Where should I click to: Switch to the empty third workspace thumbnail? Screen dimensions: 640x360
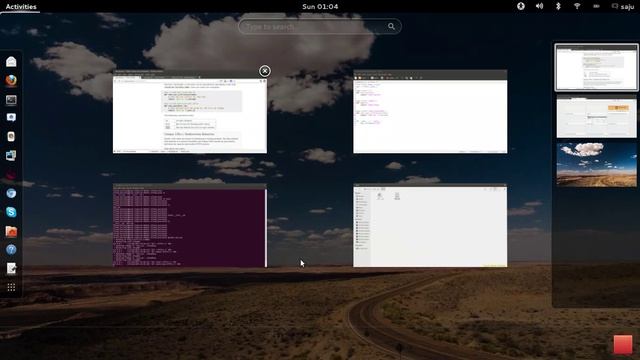click(596, 164)
